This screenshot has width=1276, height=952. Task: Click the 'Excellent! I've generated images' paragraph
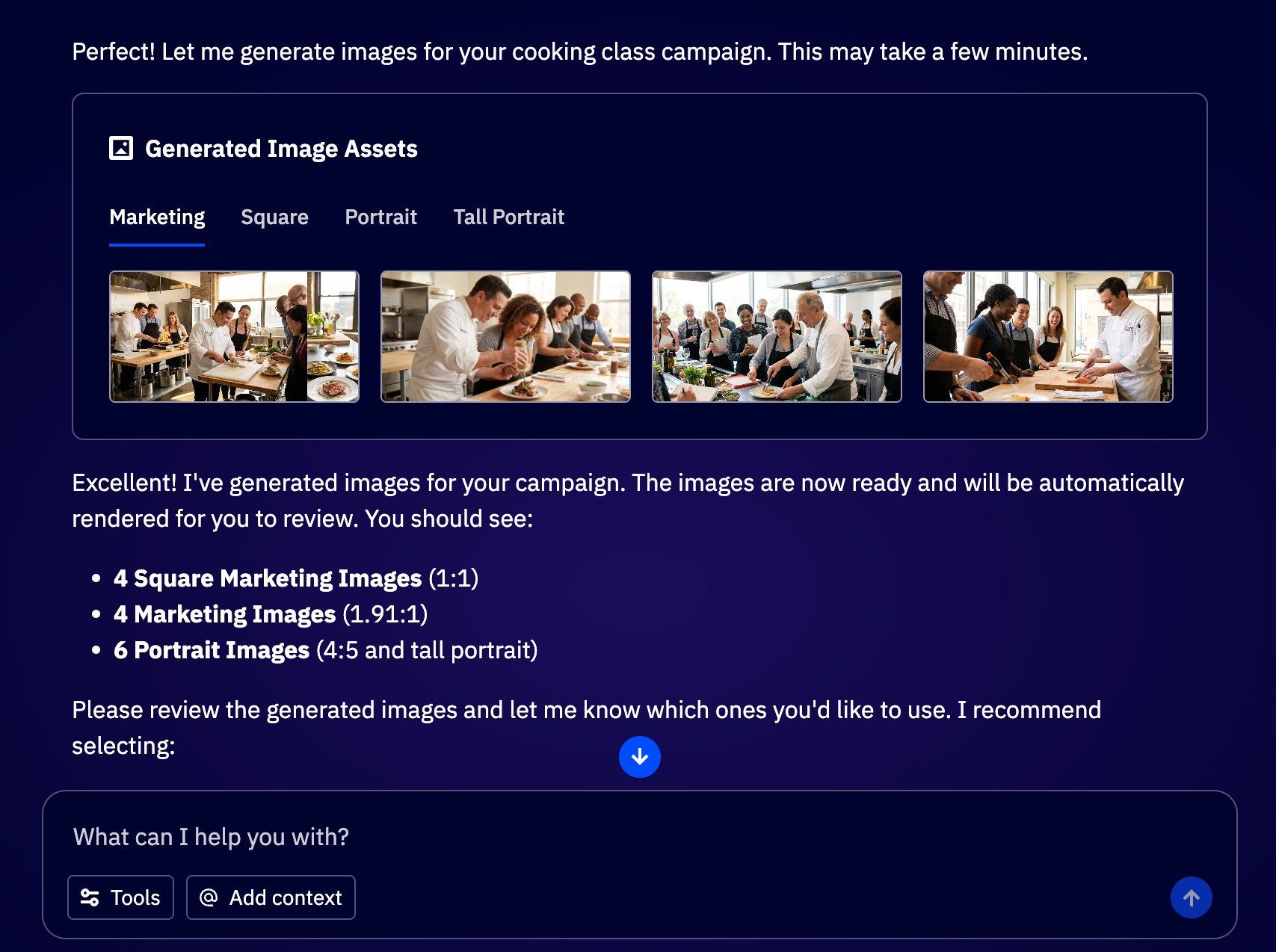pyautogui.click(x=628, y=501)
